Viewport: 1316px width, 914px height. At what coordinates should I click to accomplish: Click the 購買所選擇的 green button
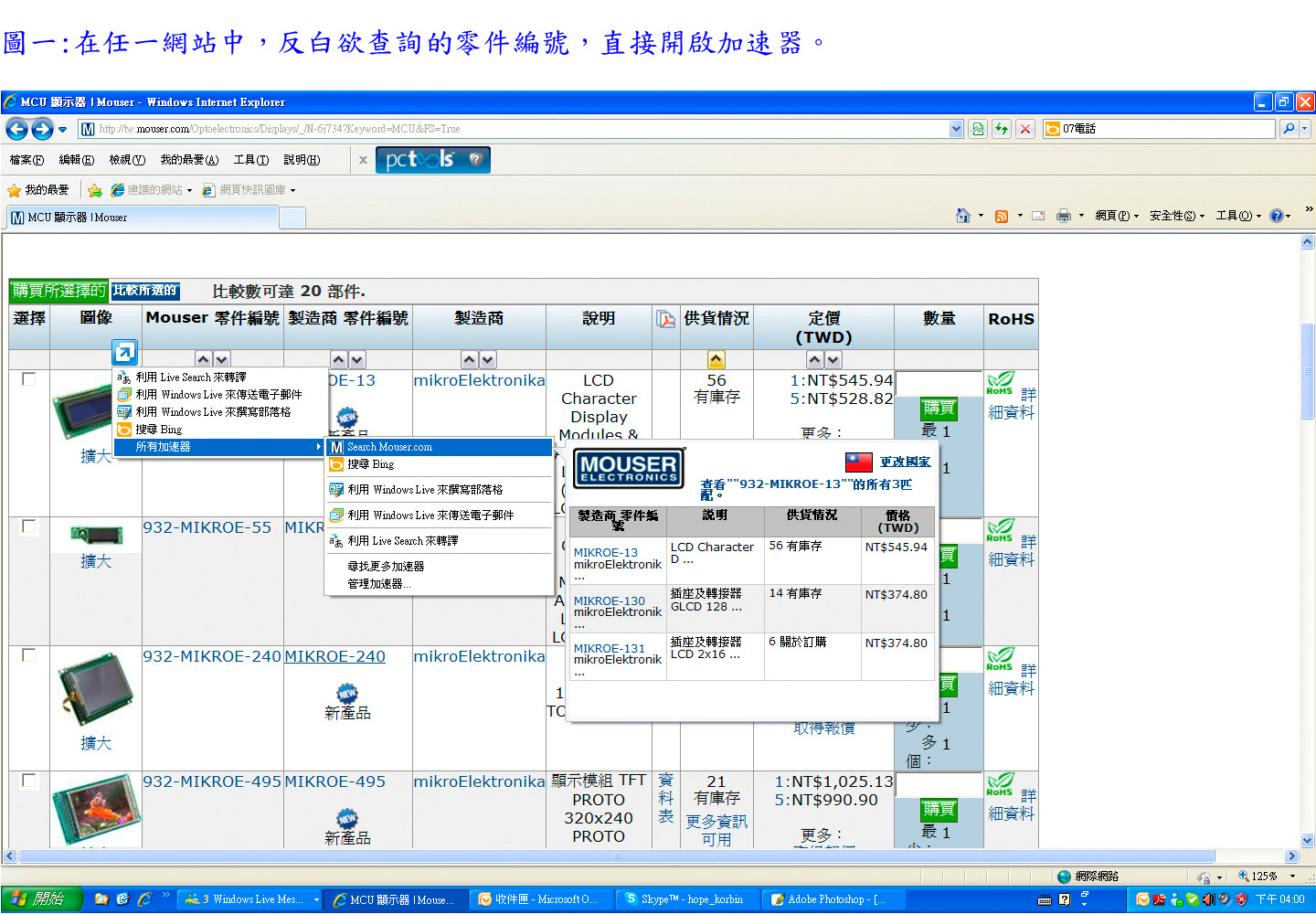[x=58, y=291]
